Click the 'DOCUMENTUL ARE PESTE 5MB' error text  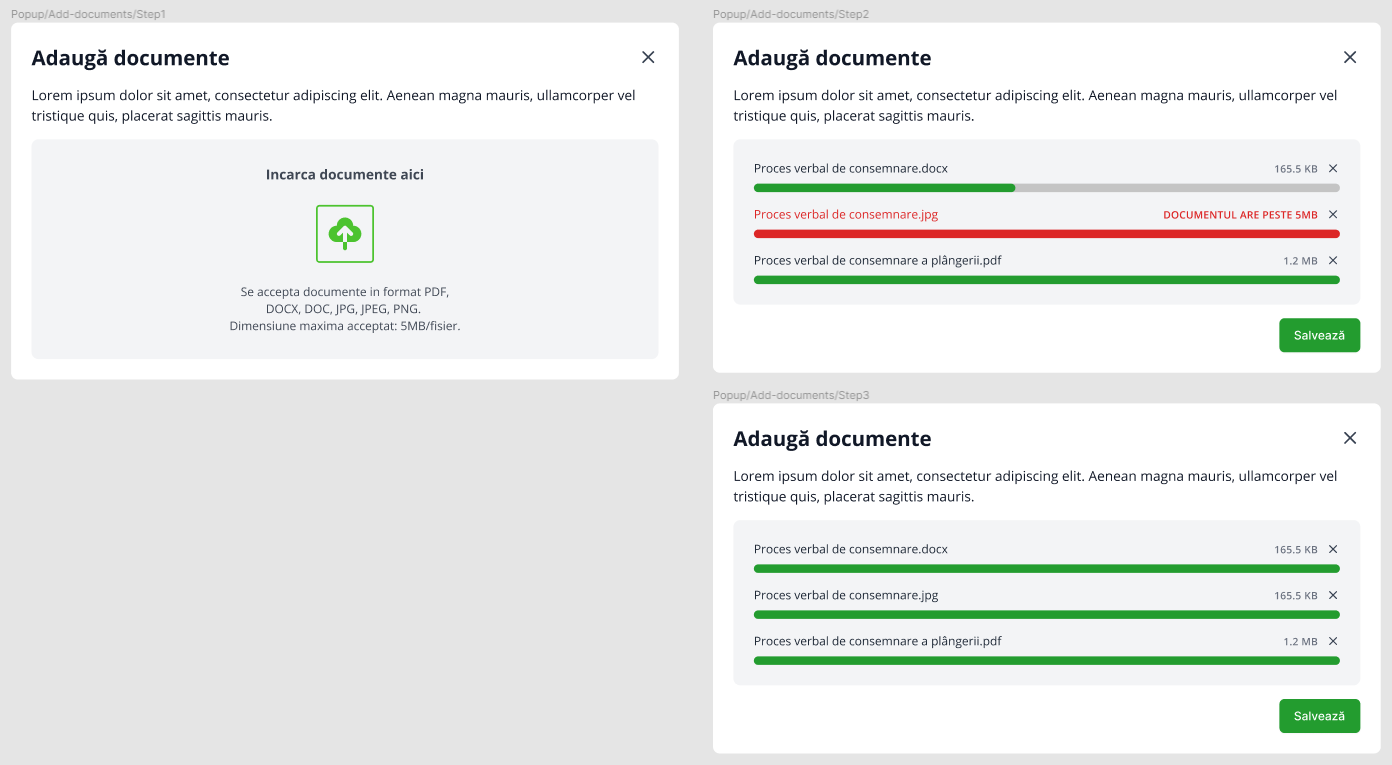click(1240, 215)
